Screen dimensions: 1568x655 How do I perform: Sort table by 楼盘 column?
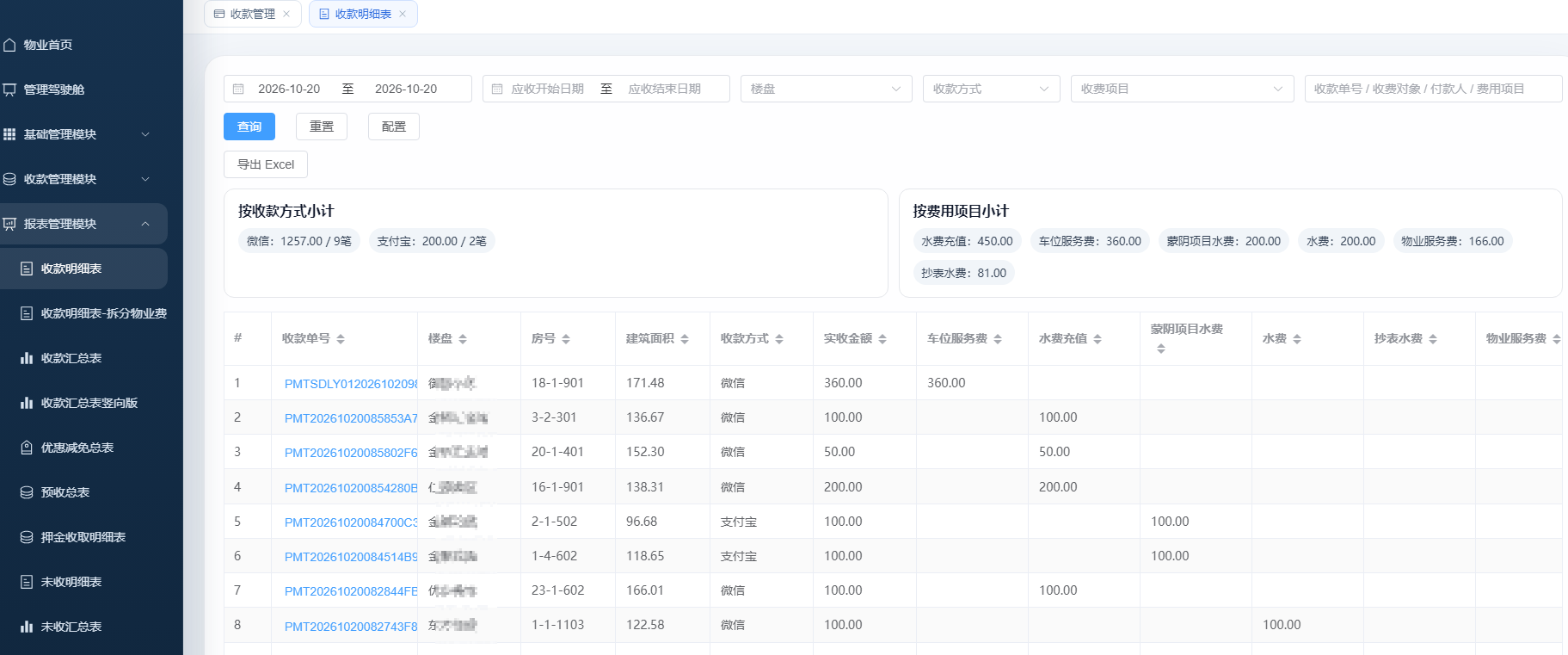463,339
